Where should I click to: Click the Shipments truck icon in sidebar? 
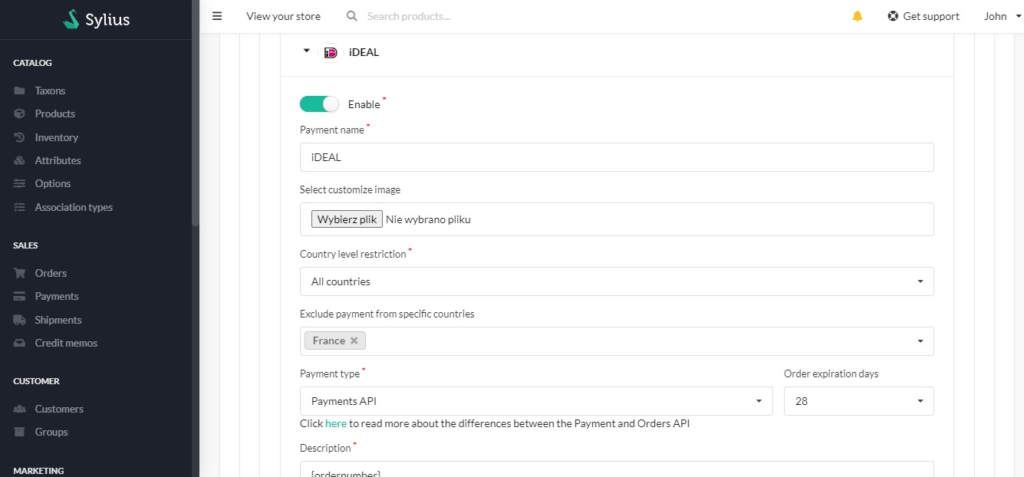(20, 320)
